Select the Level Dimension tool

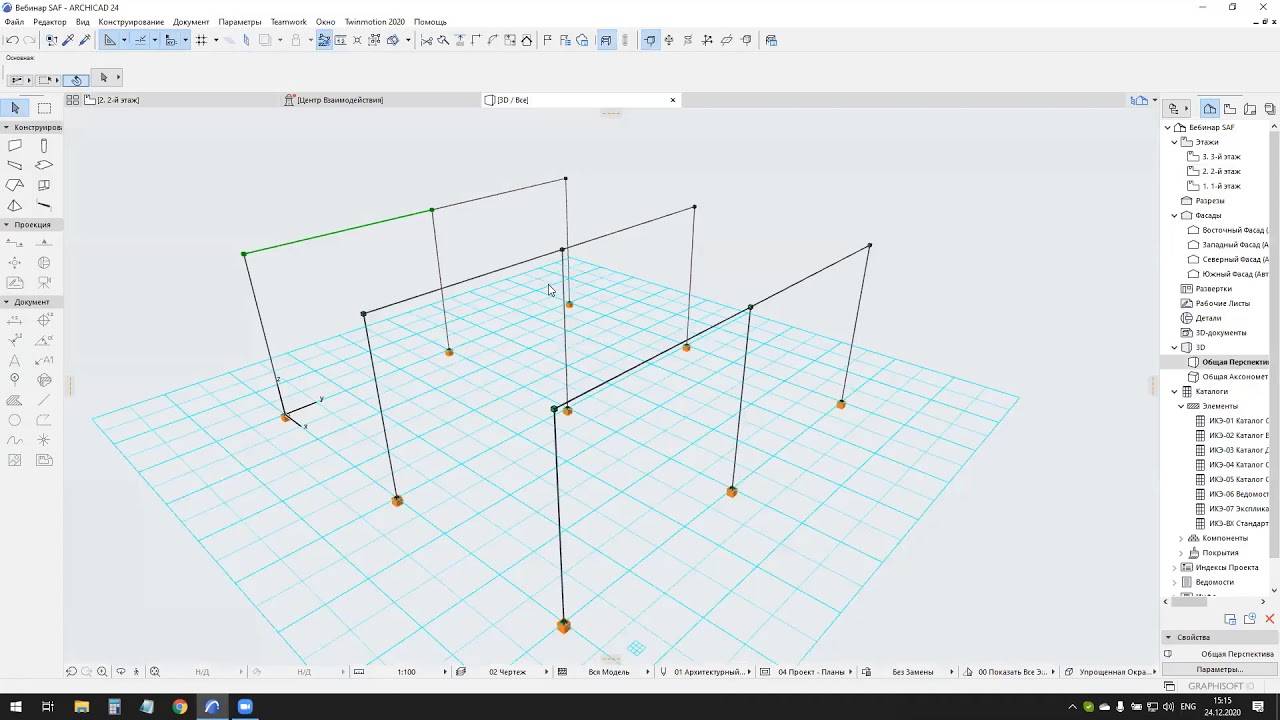[44, 320]
